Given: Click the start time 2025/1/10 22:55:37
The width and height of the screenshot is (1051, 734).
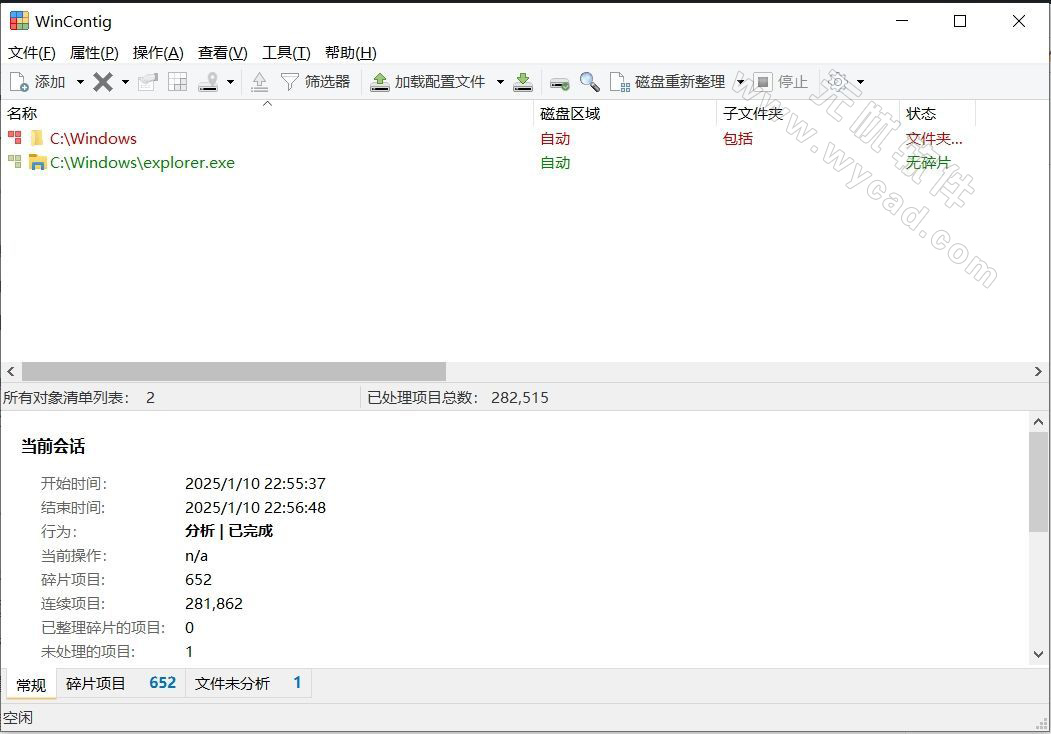Looking at the screenshot, I should tap(255, 483).
